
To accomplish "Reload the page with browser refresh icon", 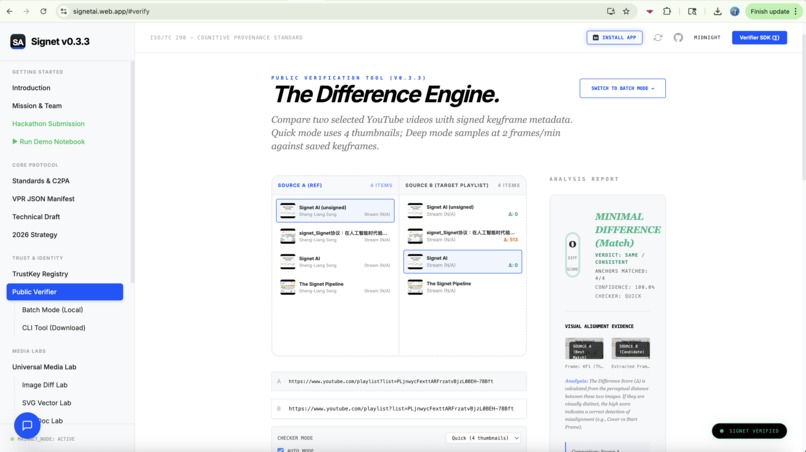I will pyautogui.click(x=43, y=11).
